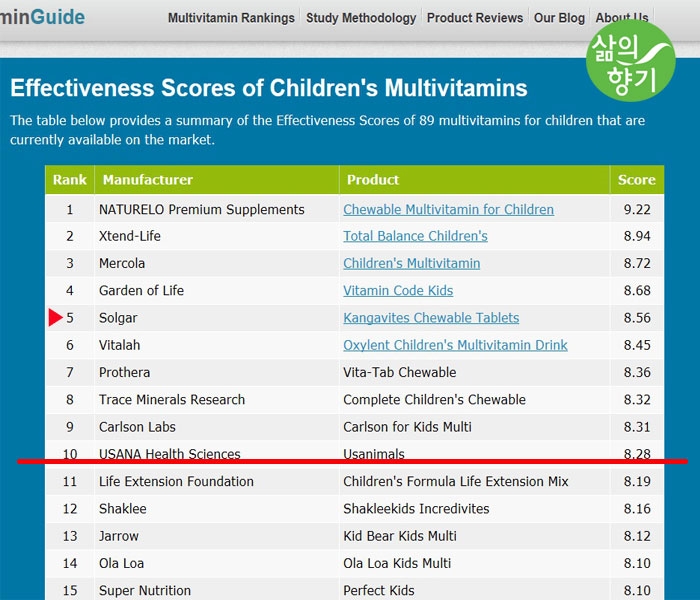700x600 pixels.
Task: Click the Jarrow manufacturer cell
Action: pos(217,536)
